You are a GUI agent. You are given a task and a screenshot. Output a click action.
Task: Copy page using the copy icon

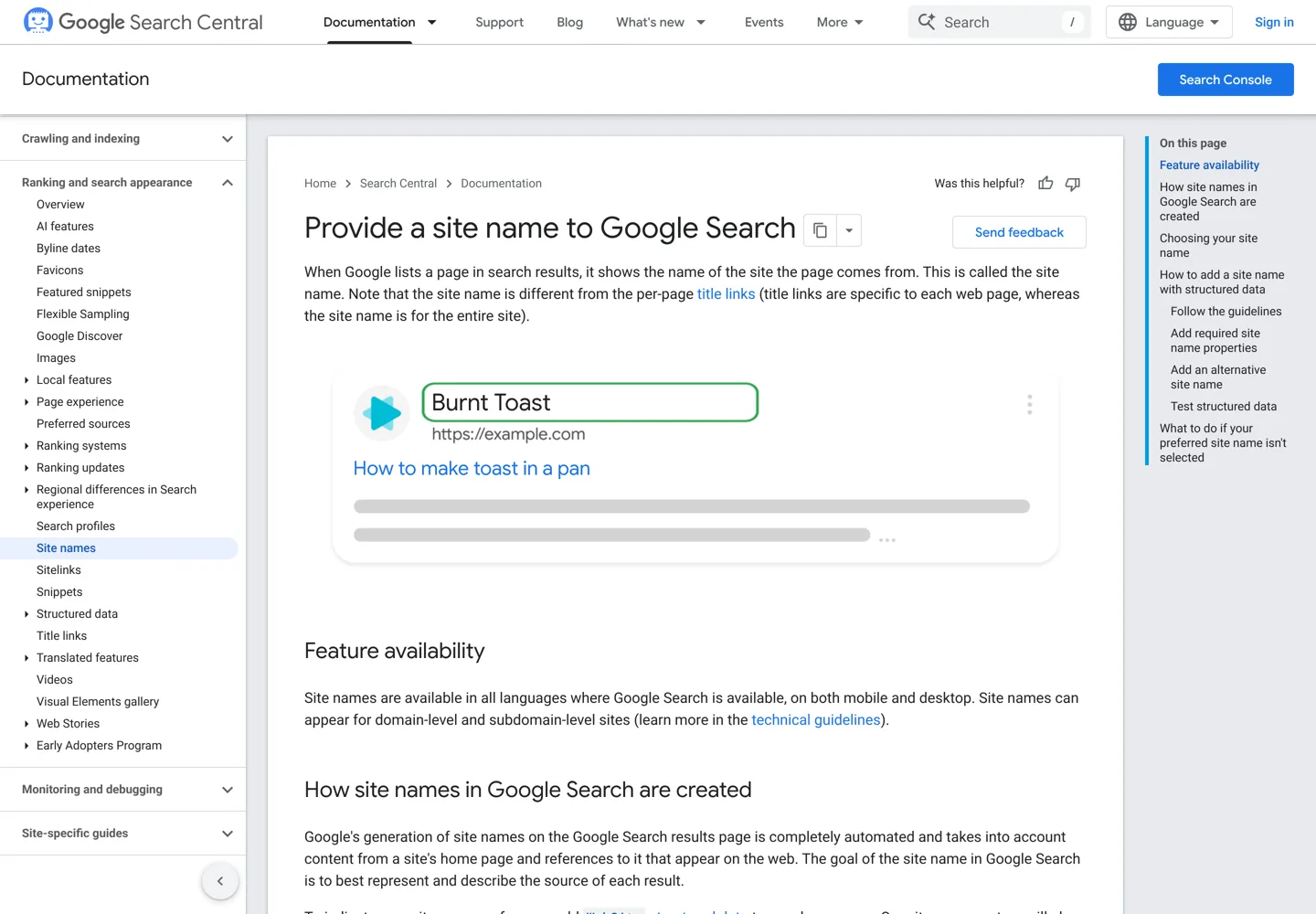820,230
